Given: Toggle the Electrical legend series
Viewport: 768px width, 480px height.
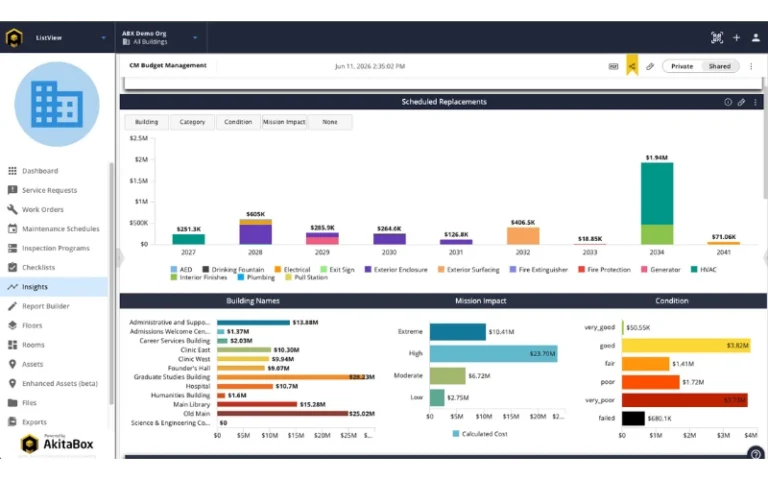Looking at the screenshot, I should pos(292,269).
